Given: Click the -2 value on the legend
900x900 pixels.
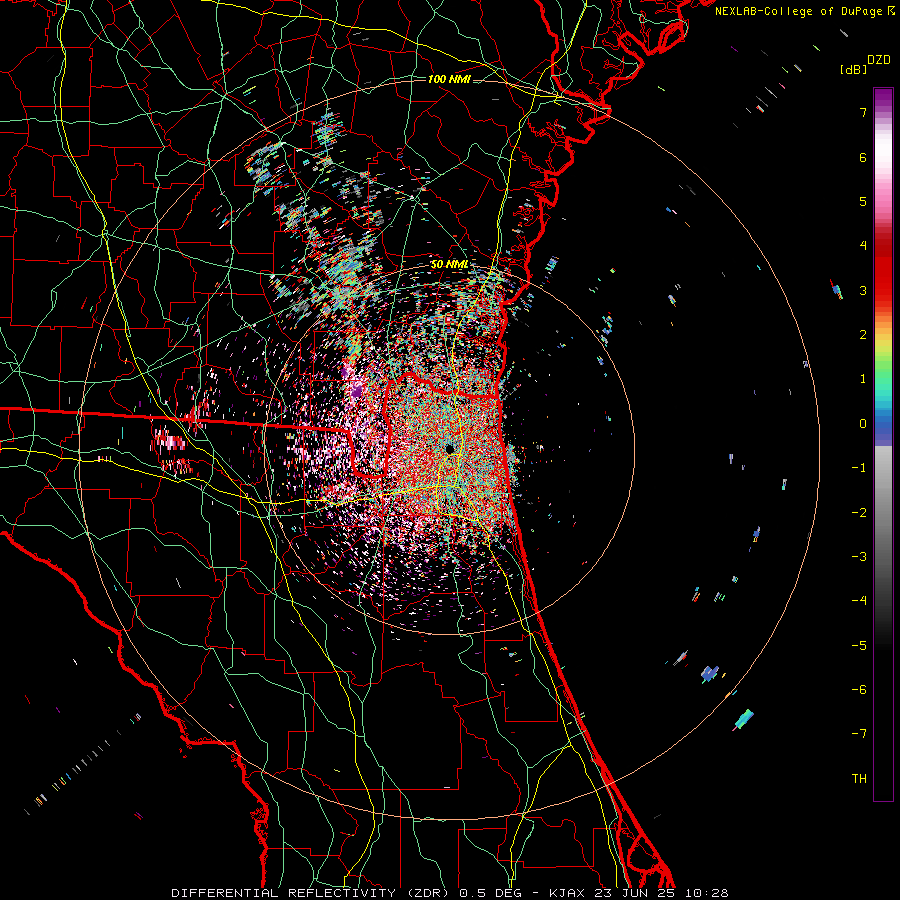Looking at the screenshot, I should (859, 512).
